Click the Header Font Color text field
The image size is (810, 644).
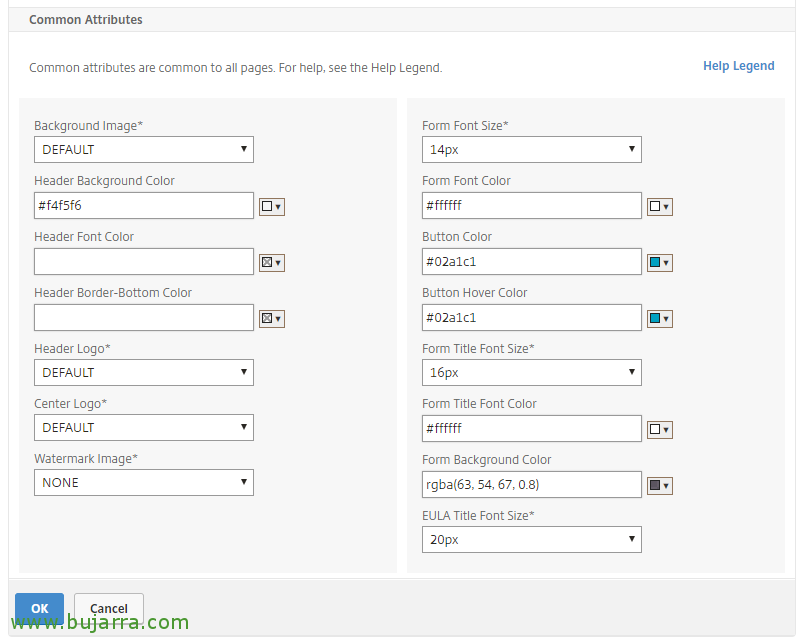click(x=144, y=262)
